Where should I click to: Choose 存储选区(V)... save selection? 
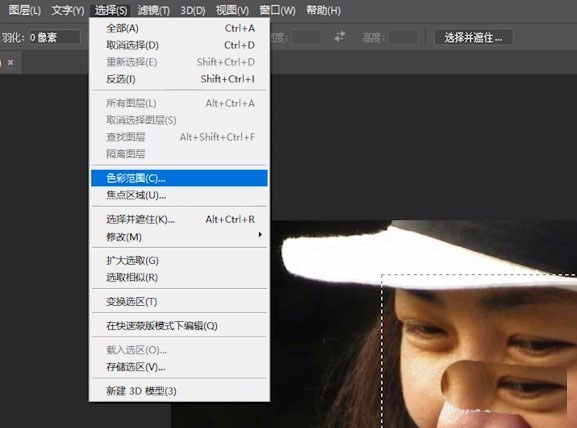[x=179, y=367]
